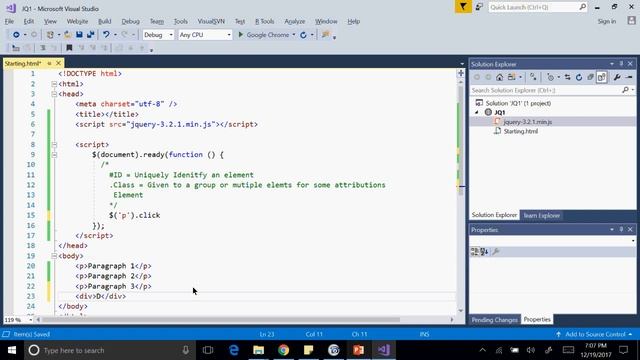Click the Open File folder icon
The height and width of the screenshot is (360, 640).
click(x=68, y=35)
